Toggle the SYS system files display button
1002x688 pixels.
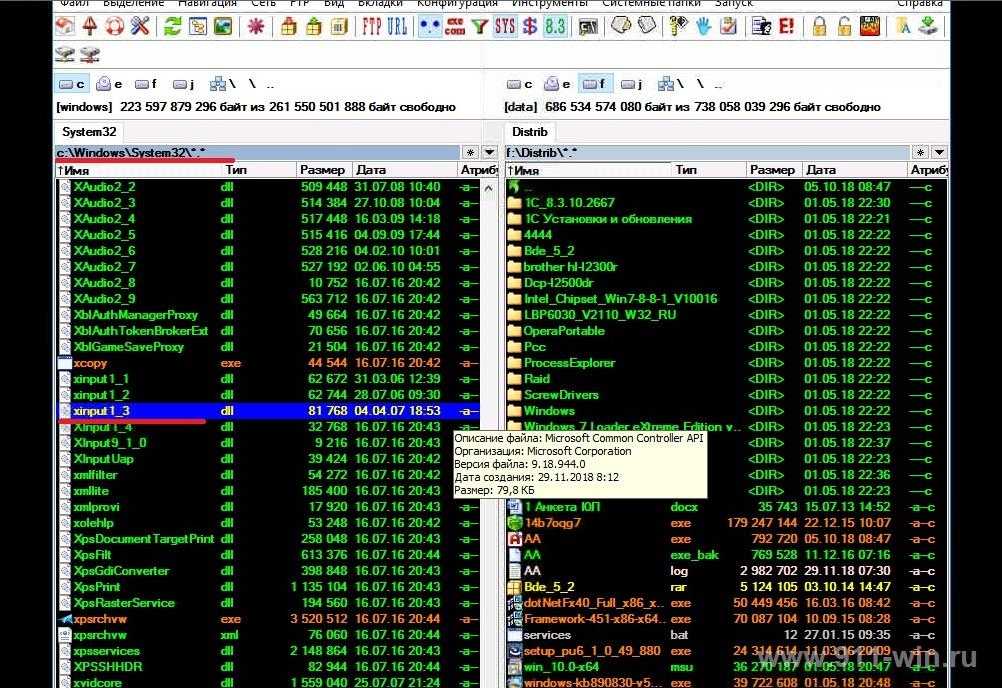click(505, 27)
